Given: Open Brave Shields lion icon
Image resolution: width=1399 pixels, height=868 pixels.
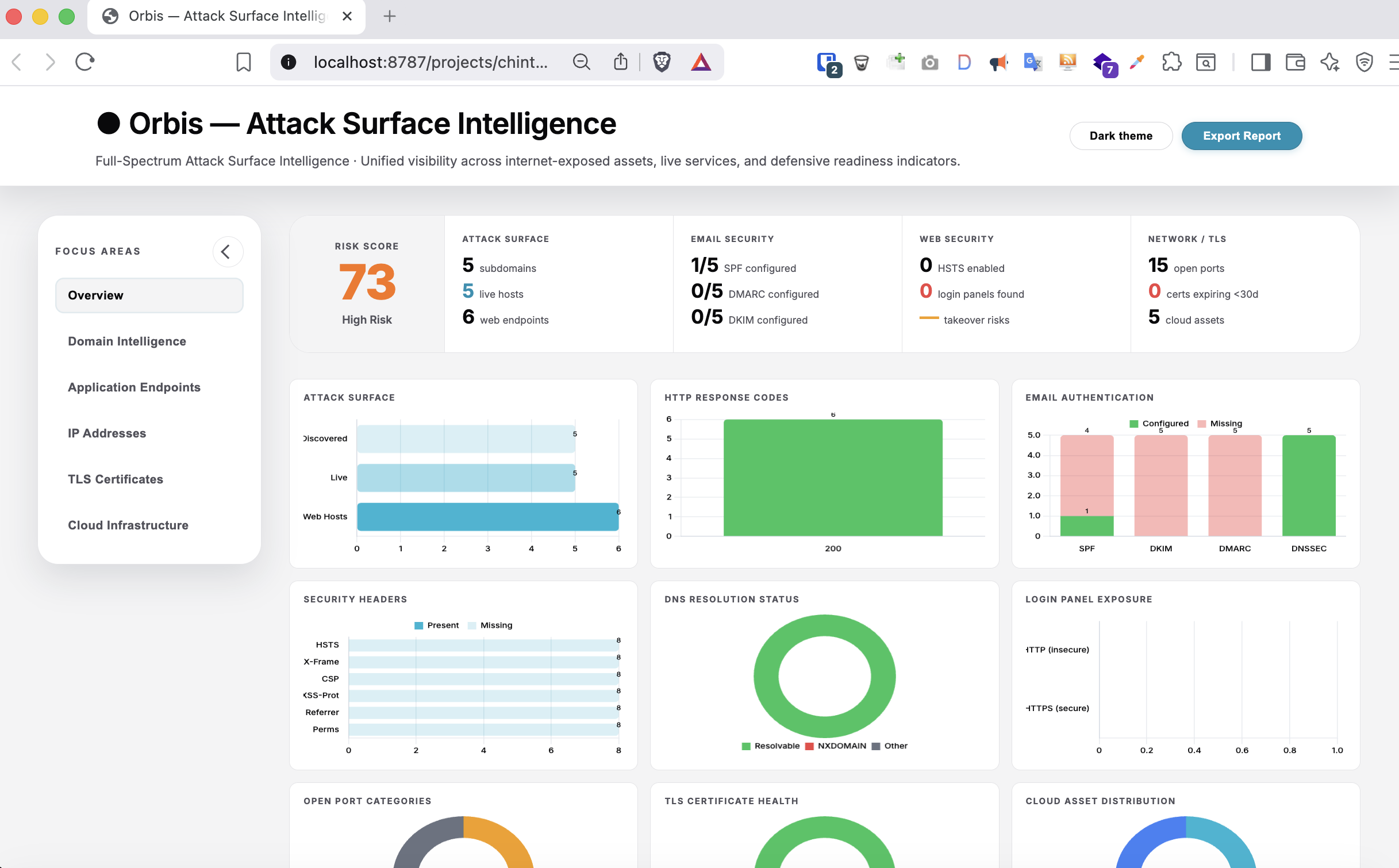Looking at the screenshot, I should click(x=662, y=62).
